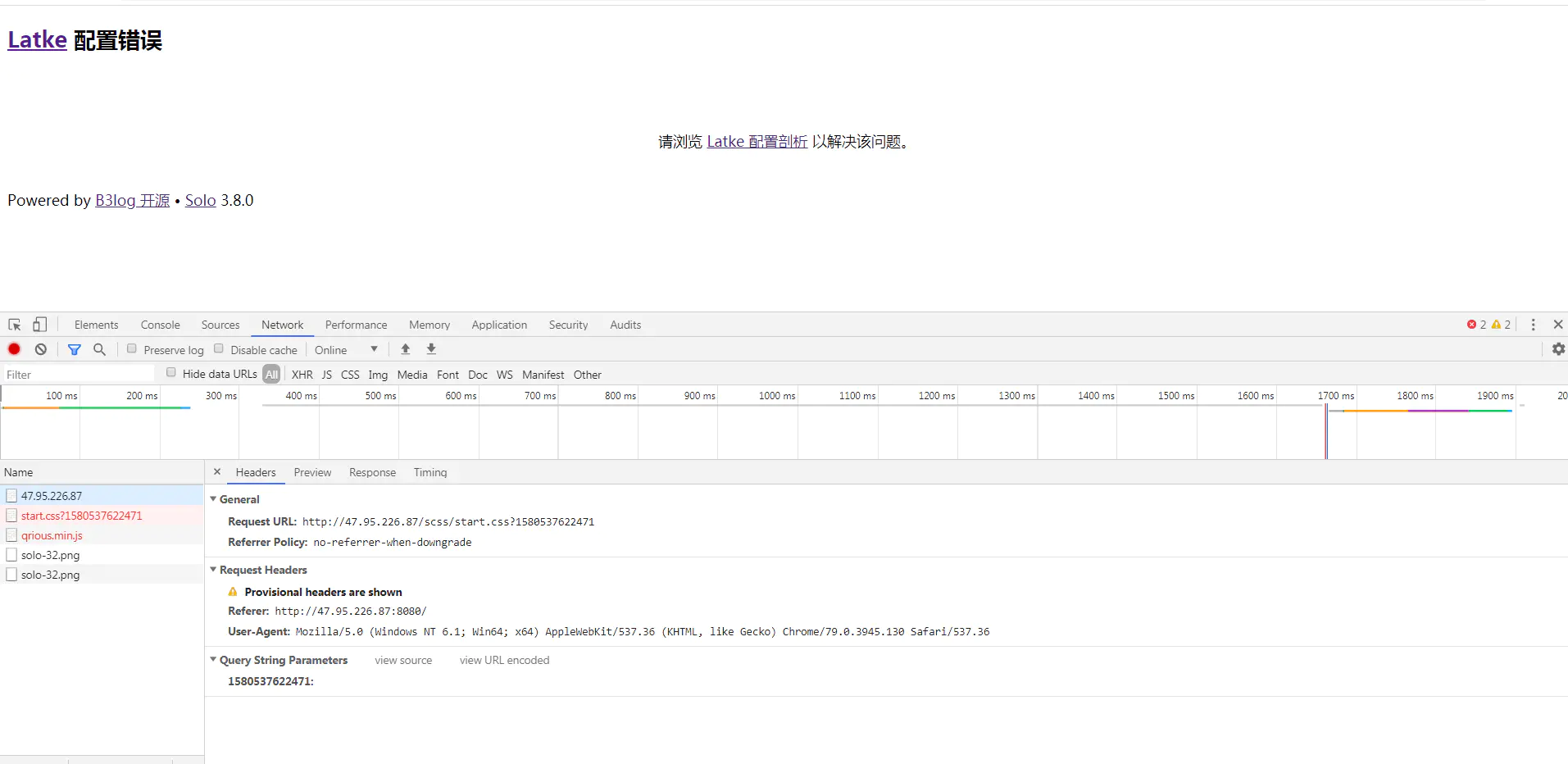Select the start.css?1580537622471 request row

tap(102, 516)
